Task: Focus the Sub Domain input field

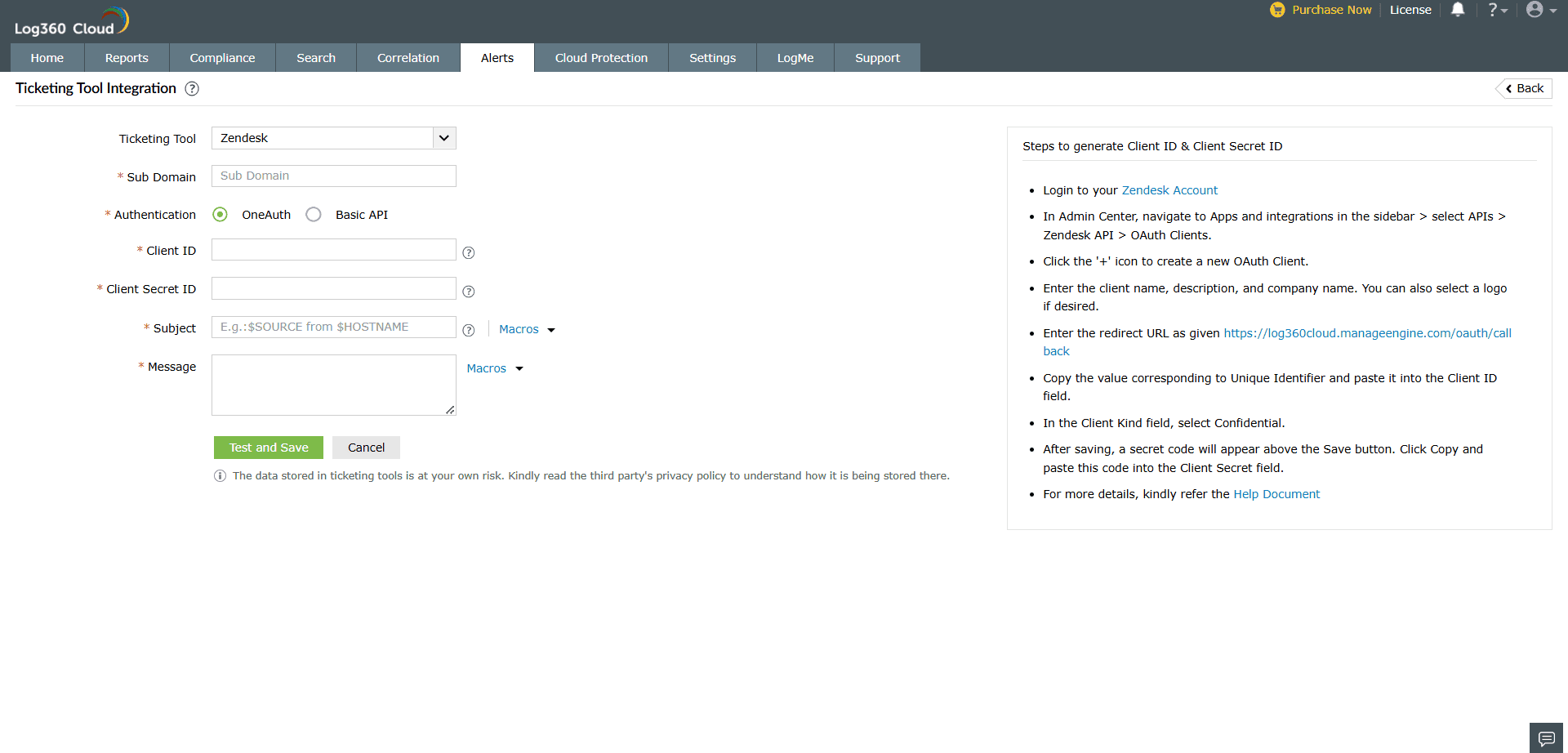Action: [334, 176]
